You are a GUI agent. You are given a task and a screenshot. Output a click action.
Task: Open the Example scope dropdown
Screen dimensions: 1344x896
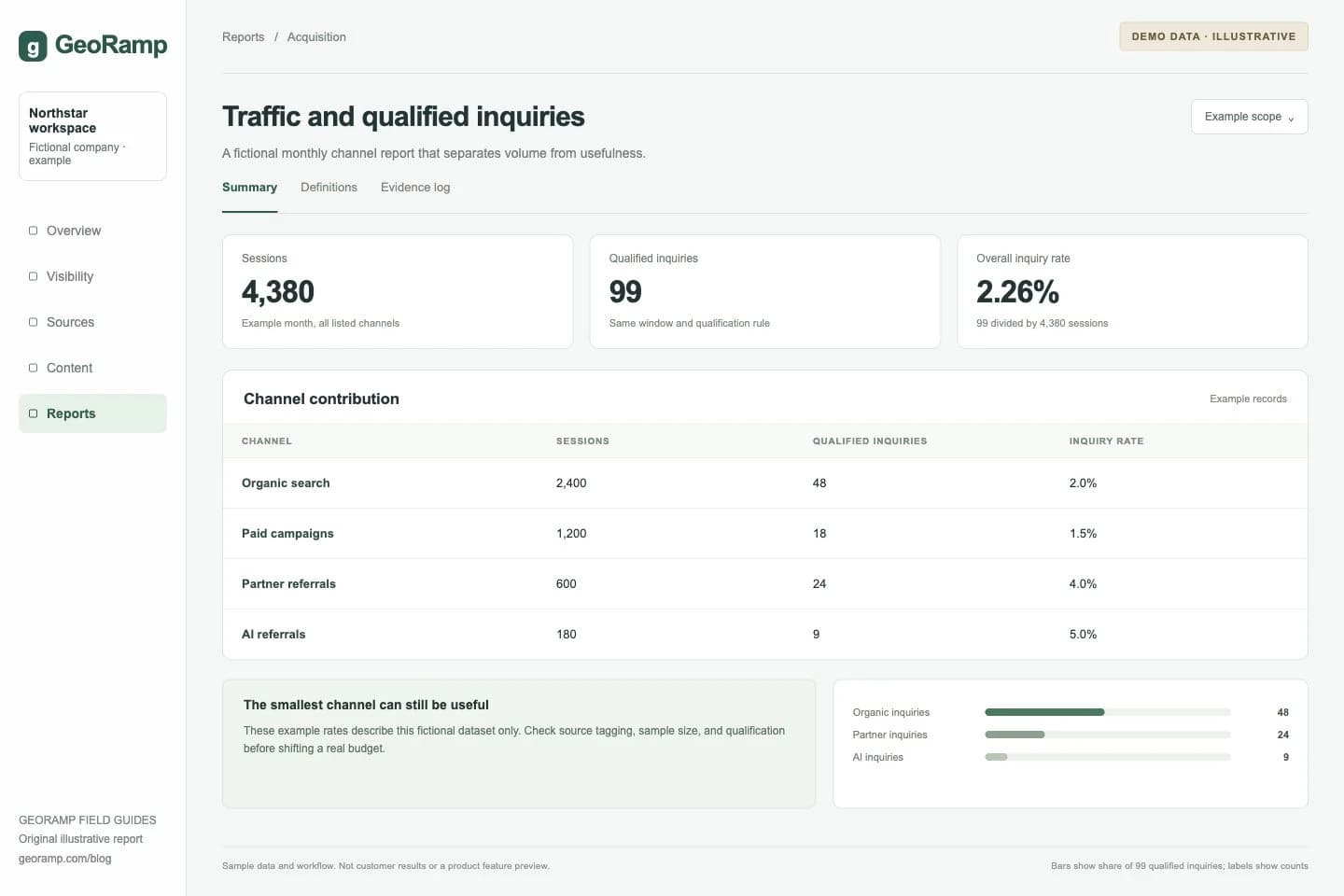(x=1249, y=117)
